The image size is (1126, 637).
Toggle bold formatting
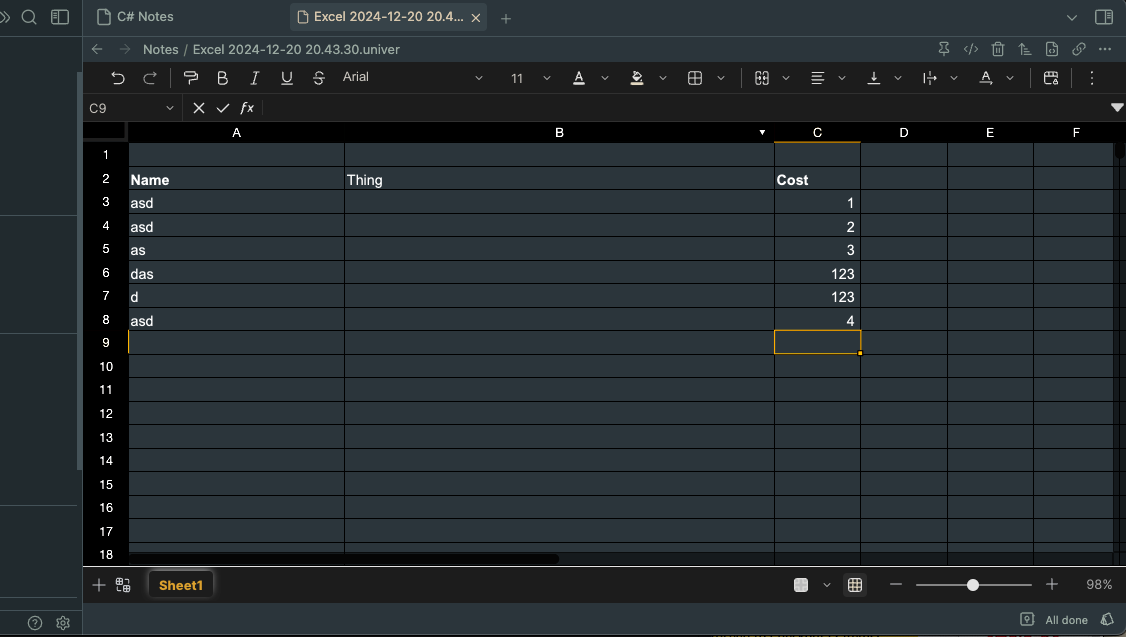pos(223,78)
